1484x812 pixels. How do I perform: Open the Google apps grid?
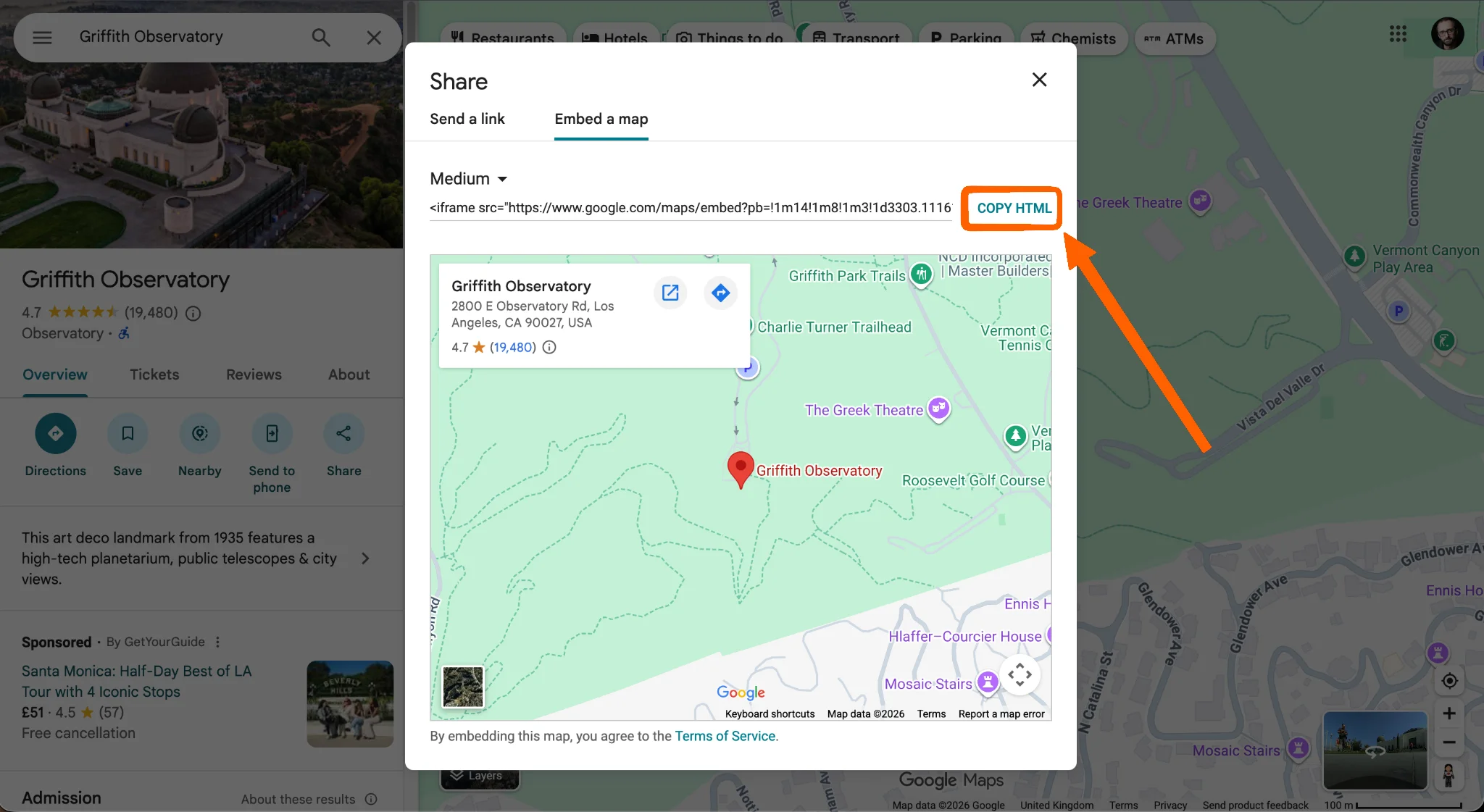pos(1398,33)
